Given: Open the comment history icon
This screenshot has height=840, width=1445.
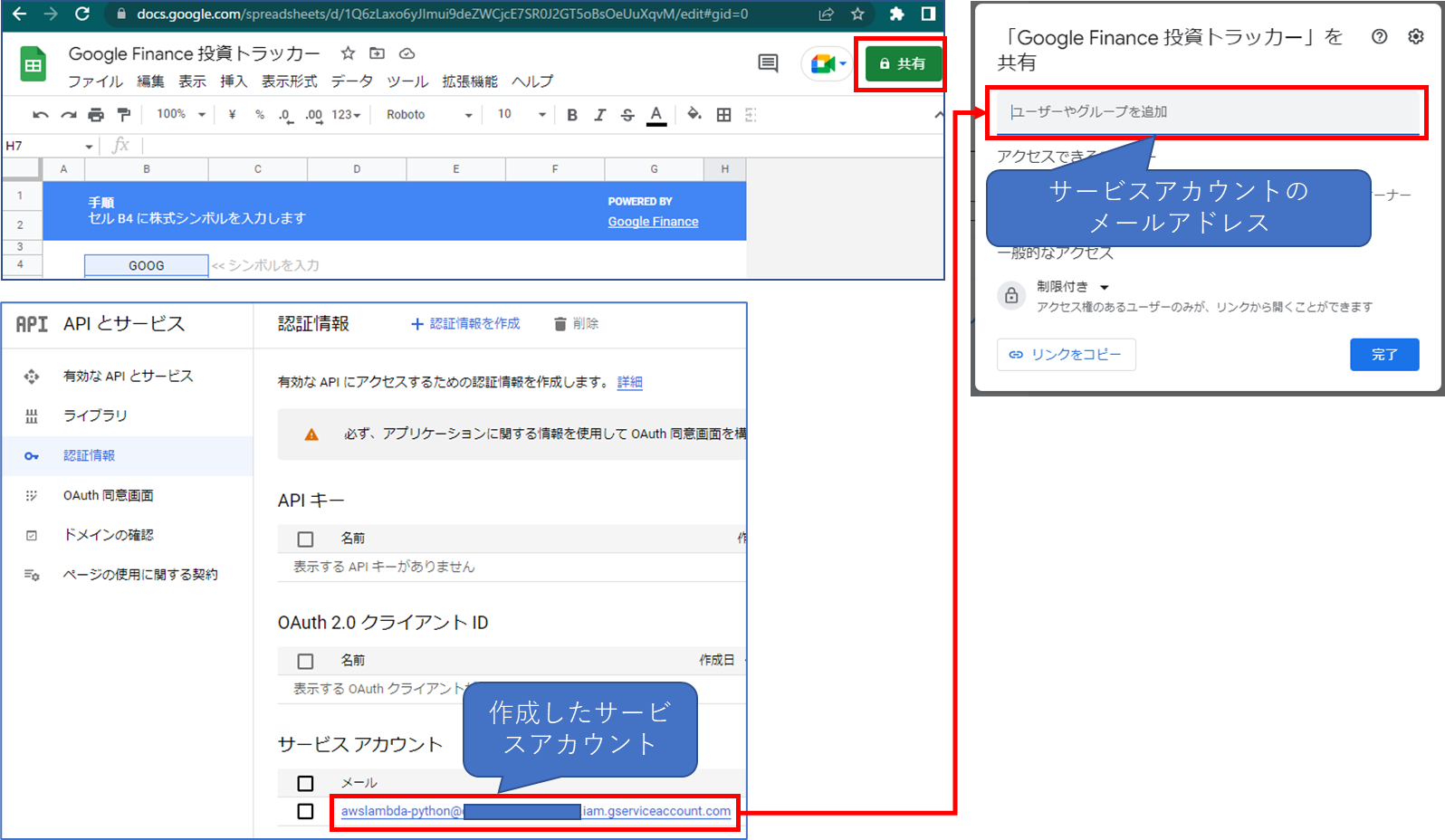Looking at the screenshot, I should coord(768,62).
